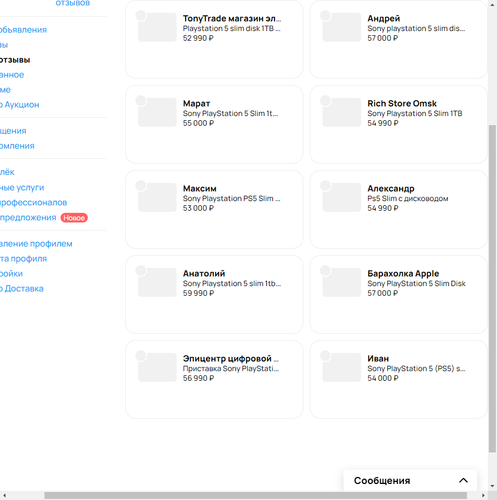Screen dimensions: 497x500
Task: Click the 53 000 ₽ price text
Action: pos(198,208)
